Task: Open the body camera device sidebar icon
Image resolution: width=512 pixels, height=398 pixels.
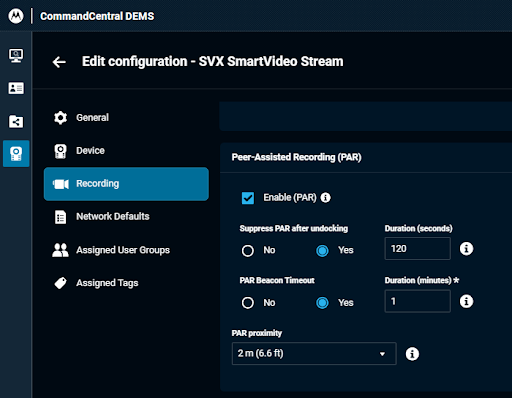Action: point(16,153)
